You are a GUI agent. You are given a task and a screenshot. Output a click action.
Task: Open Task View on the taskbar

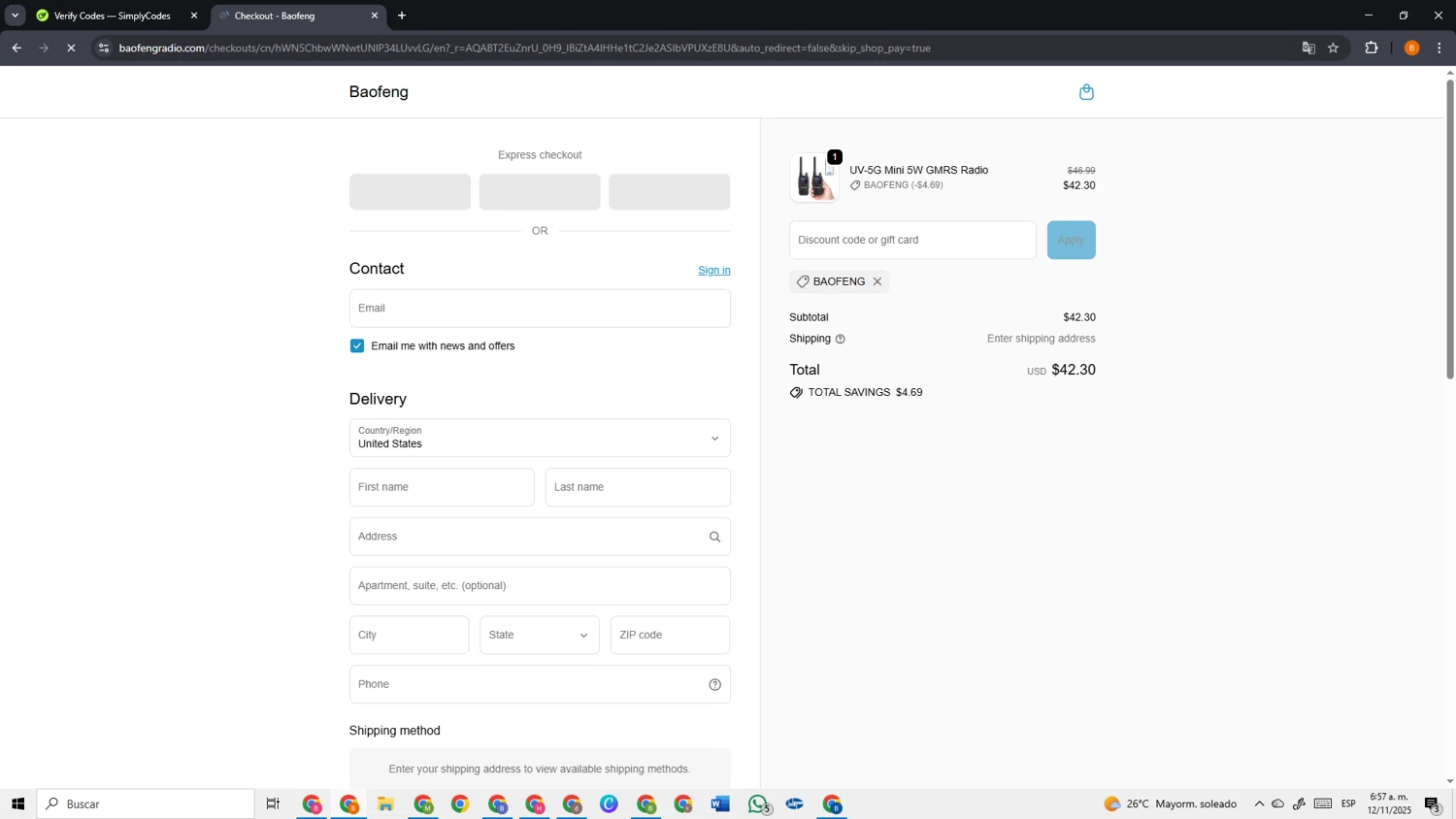(274, 804)
